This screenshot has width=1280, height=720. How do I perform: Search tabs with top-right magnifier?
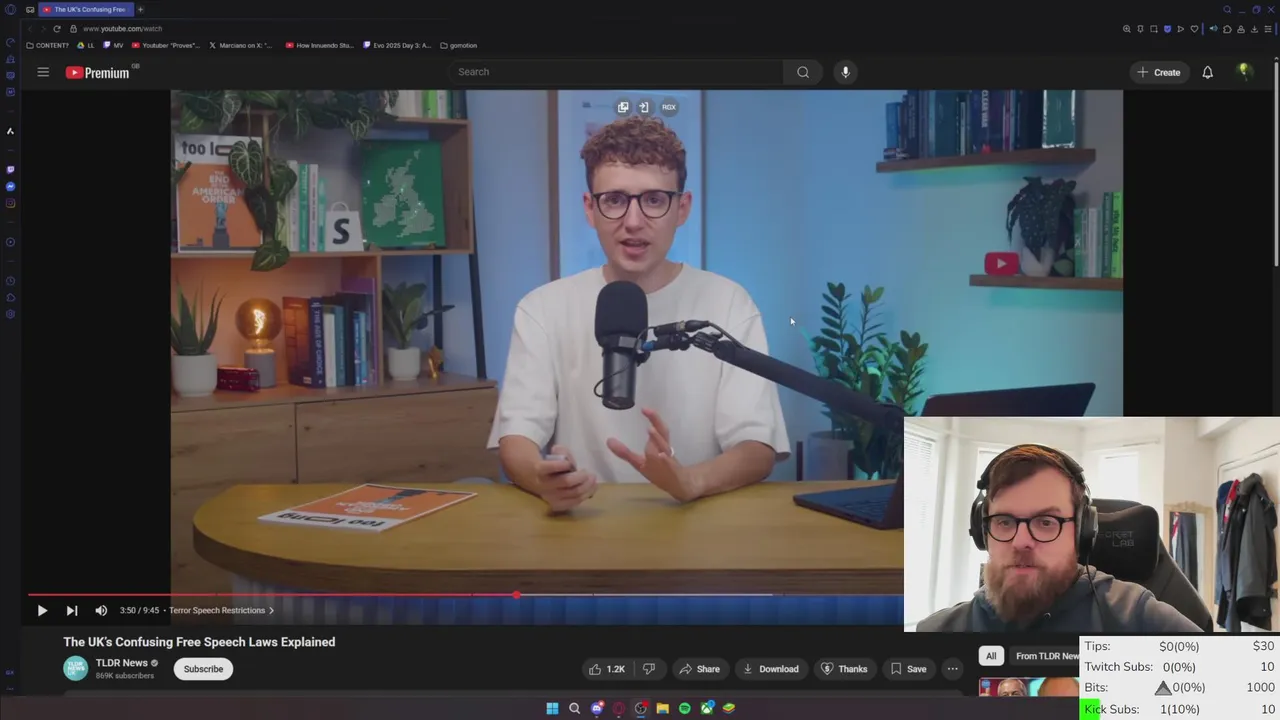click(x=1227, y=9)
